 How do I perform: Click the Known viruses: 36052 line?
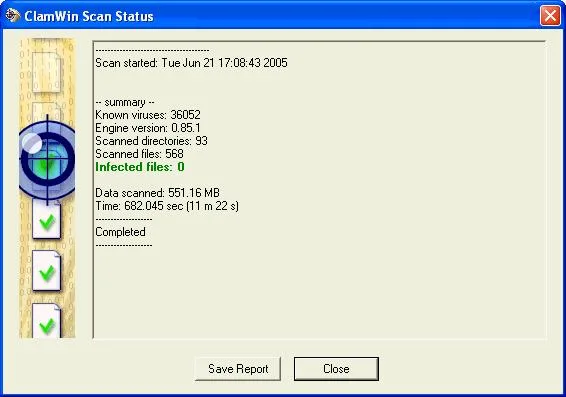148,115
